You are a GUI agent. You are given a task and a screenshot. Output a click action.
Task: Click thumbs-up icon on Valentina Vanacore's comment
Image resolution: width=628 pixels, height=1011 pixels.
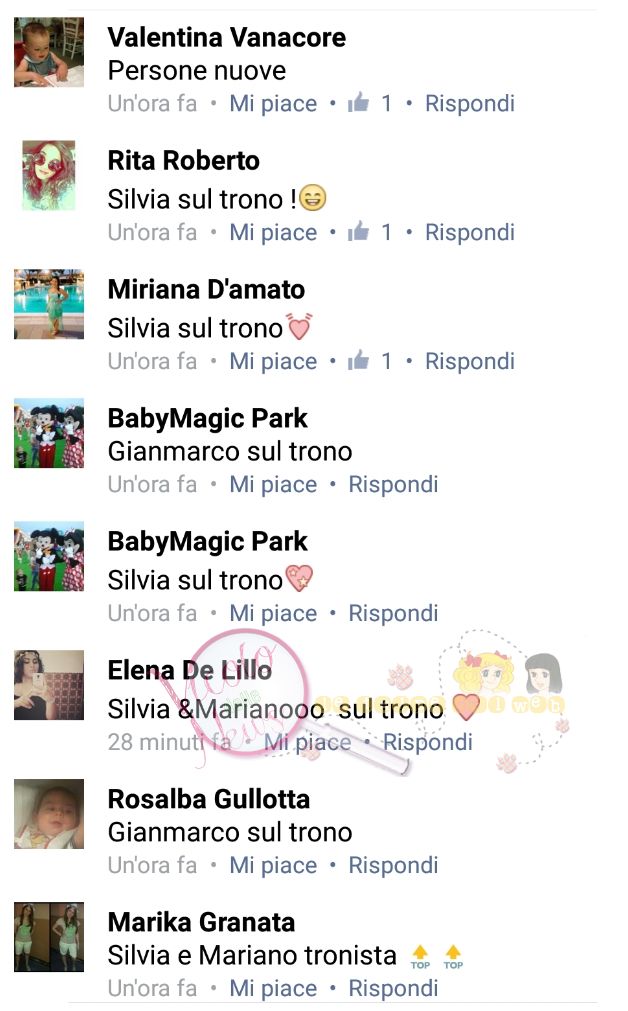(x=358, y=103)
